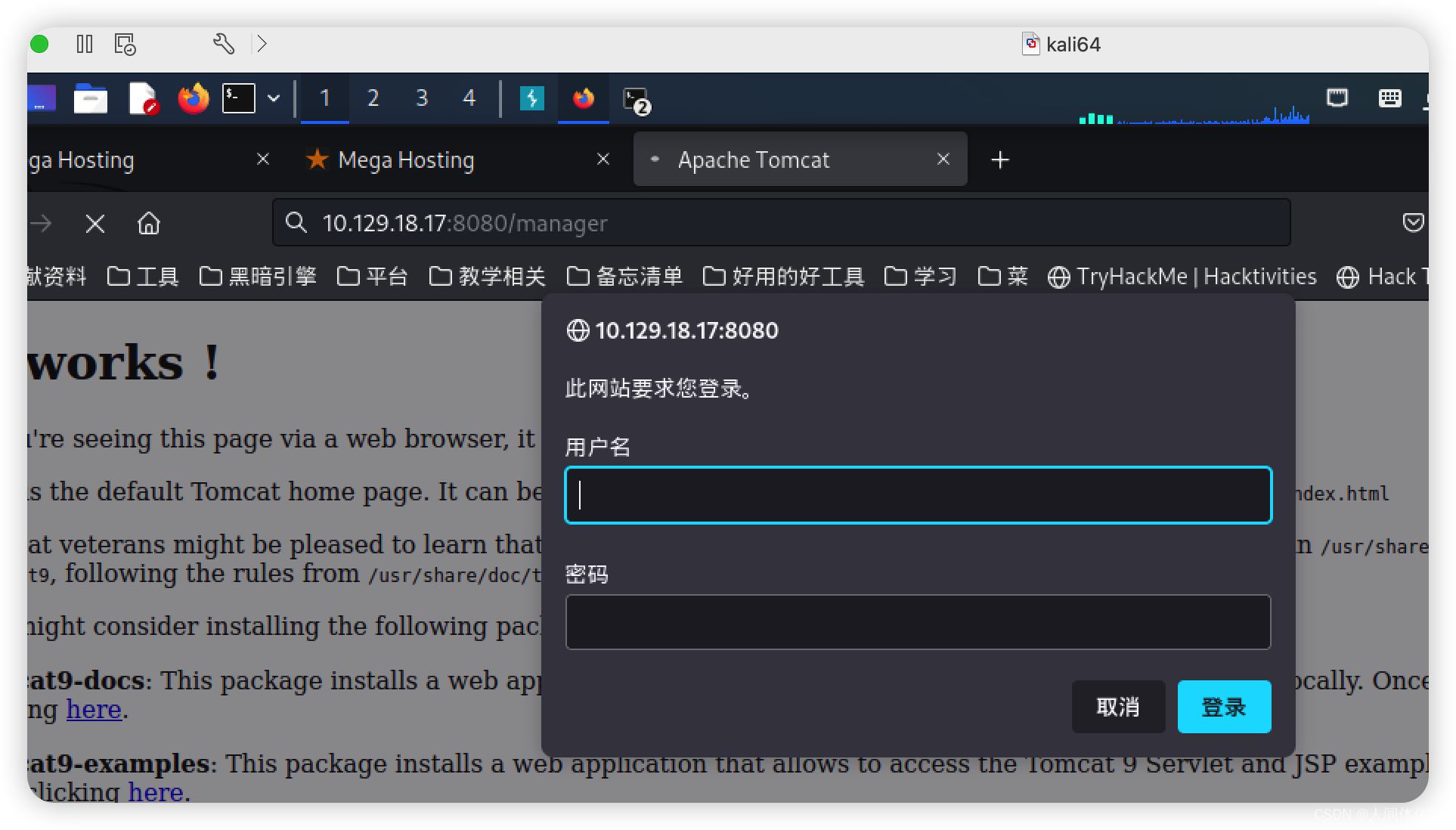Click the 密码 password input field
1456x830 pixels.
point(918,622)
